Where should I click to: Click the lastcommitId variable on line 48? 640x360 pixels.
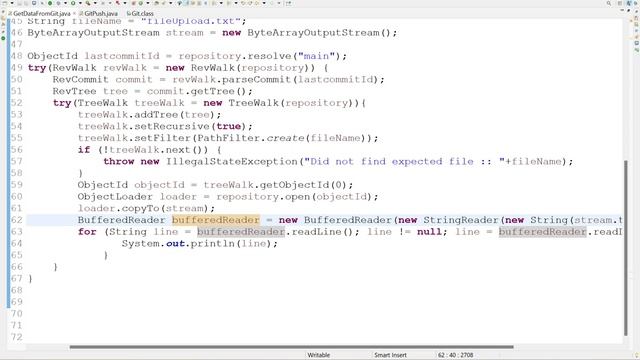[122, 56]
